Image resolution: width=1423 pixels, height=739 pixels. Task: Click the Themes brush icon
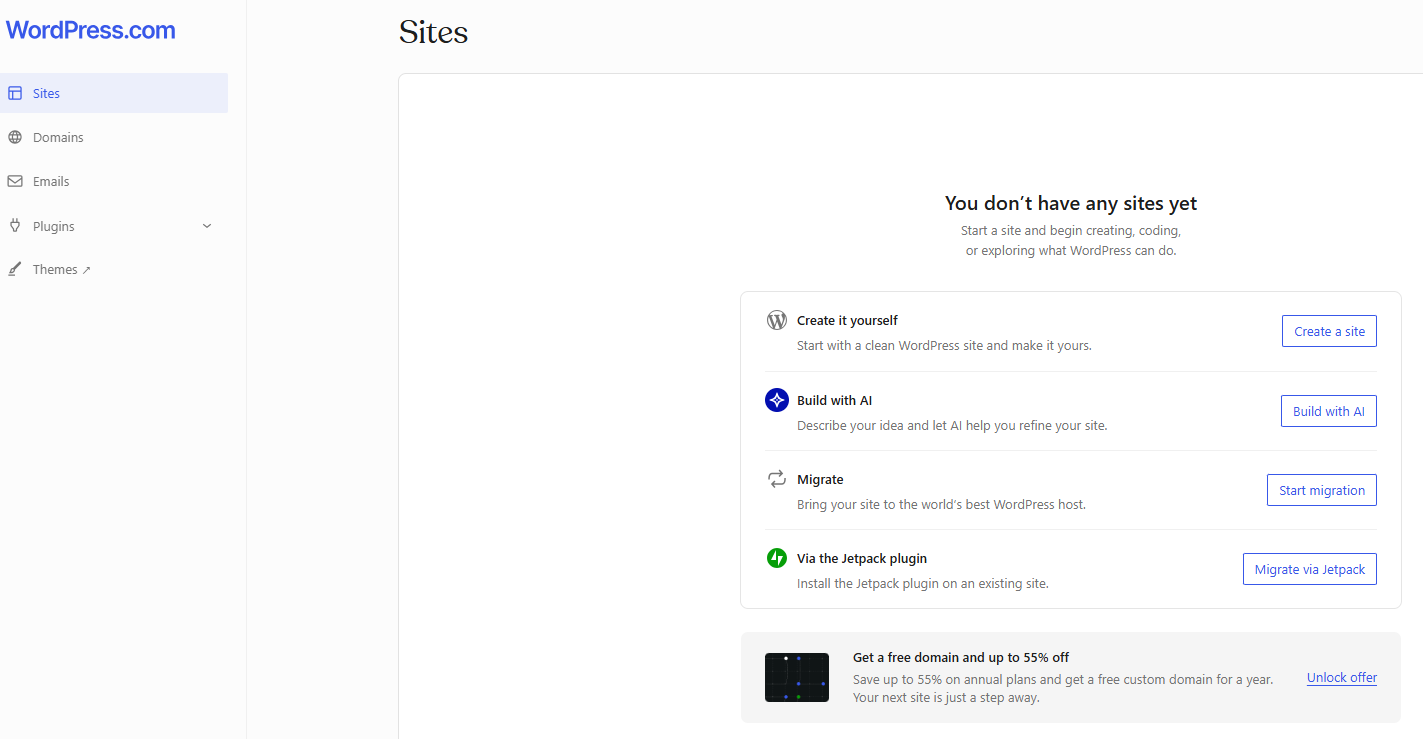coord(15,269)
